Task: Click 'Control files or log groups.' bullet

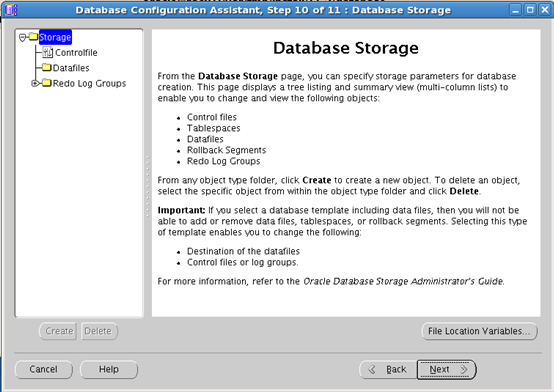Action: (x=242, y=262)
